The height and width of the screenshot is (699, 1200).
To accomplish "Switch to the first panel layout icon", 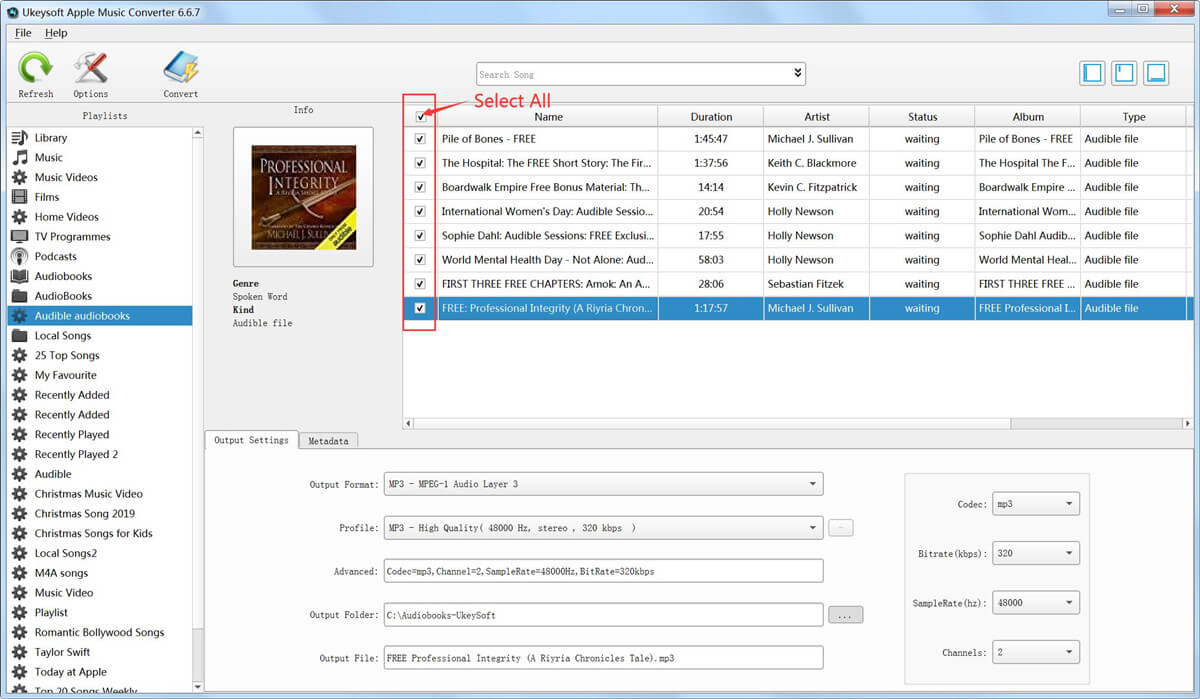I will (x=1092, y=73).
